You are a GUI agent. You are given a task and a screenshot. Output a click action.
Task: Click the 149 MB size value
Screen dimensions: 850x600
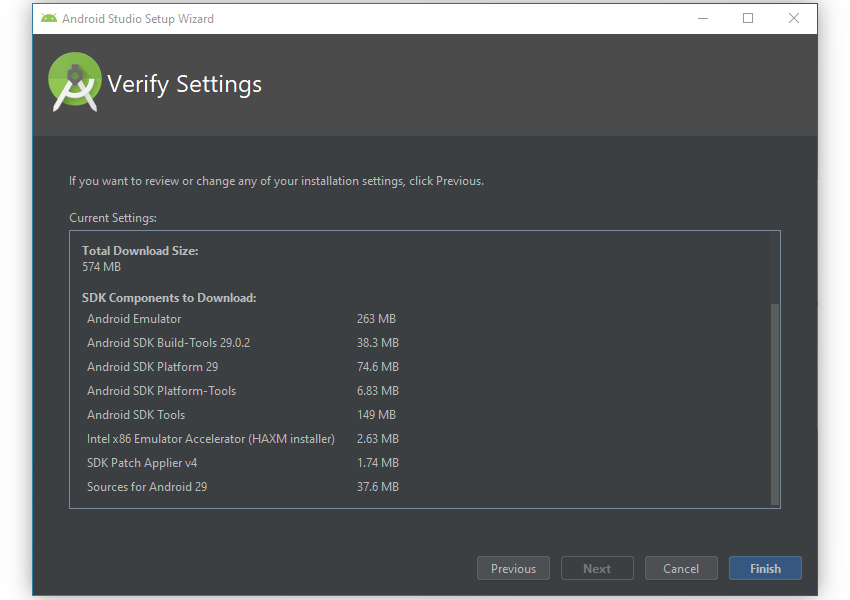point(376,415)
